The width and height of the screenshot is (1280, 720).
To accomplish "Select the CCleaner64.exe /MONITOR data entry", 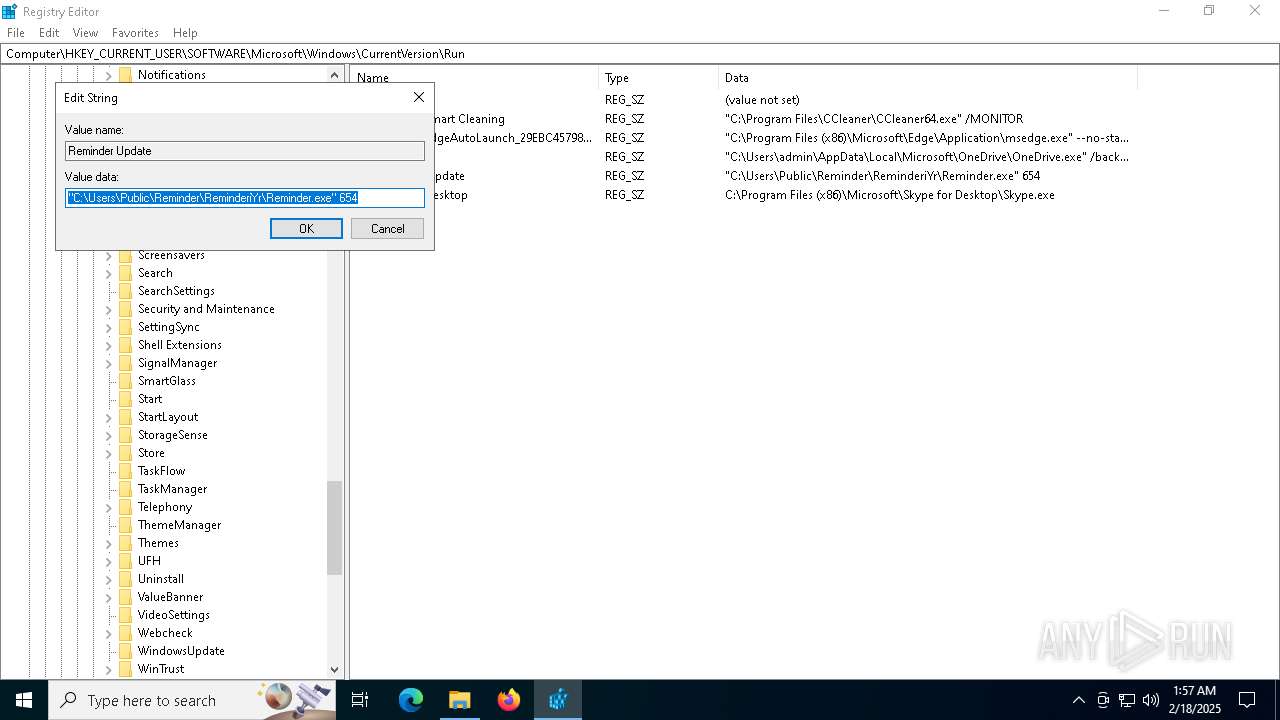I will click(x=874, y=119).
